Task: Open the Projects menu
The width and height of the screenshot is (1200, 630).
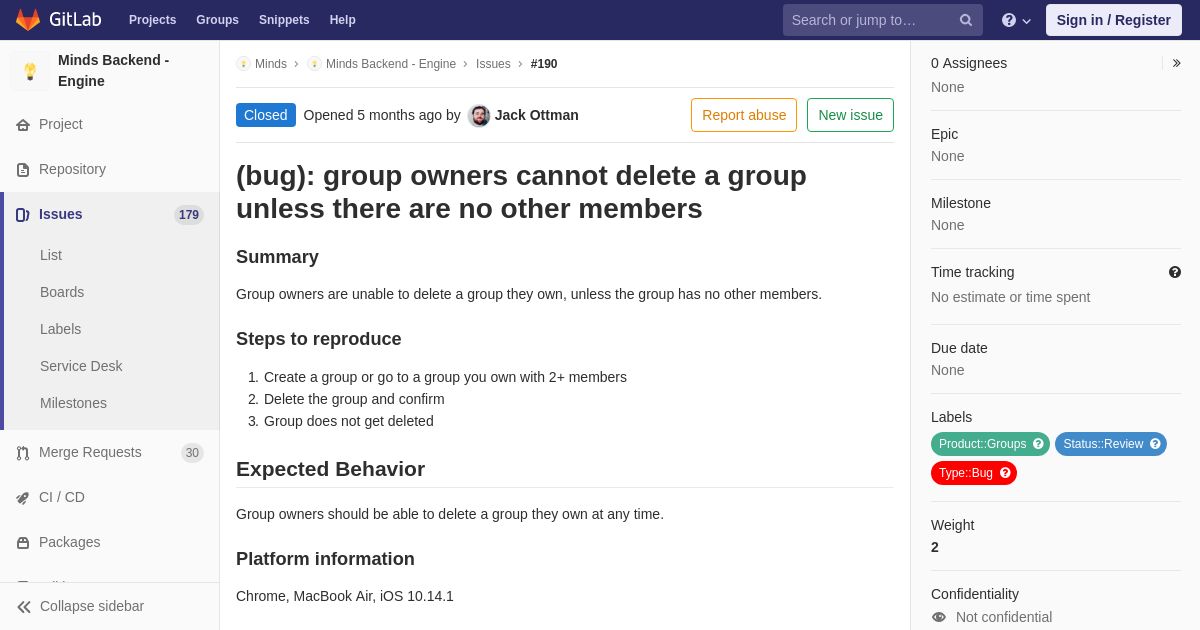Action: 152,20
